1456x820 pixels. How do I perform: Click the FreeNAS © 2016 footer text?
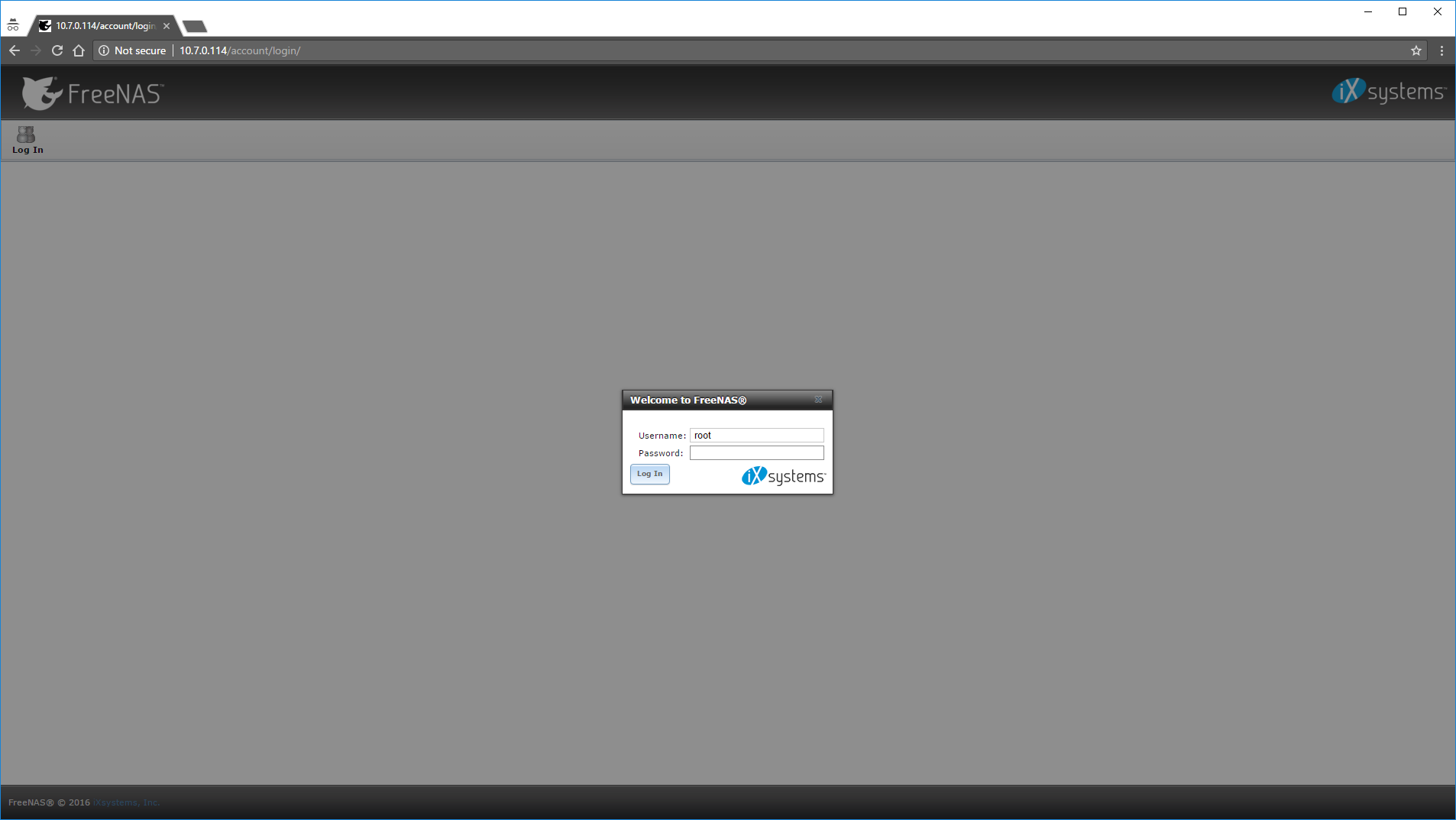(49, 802)
